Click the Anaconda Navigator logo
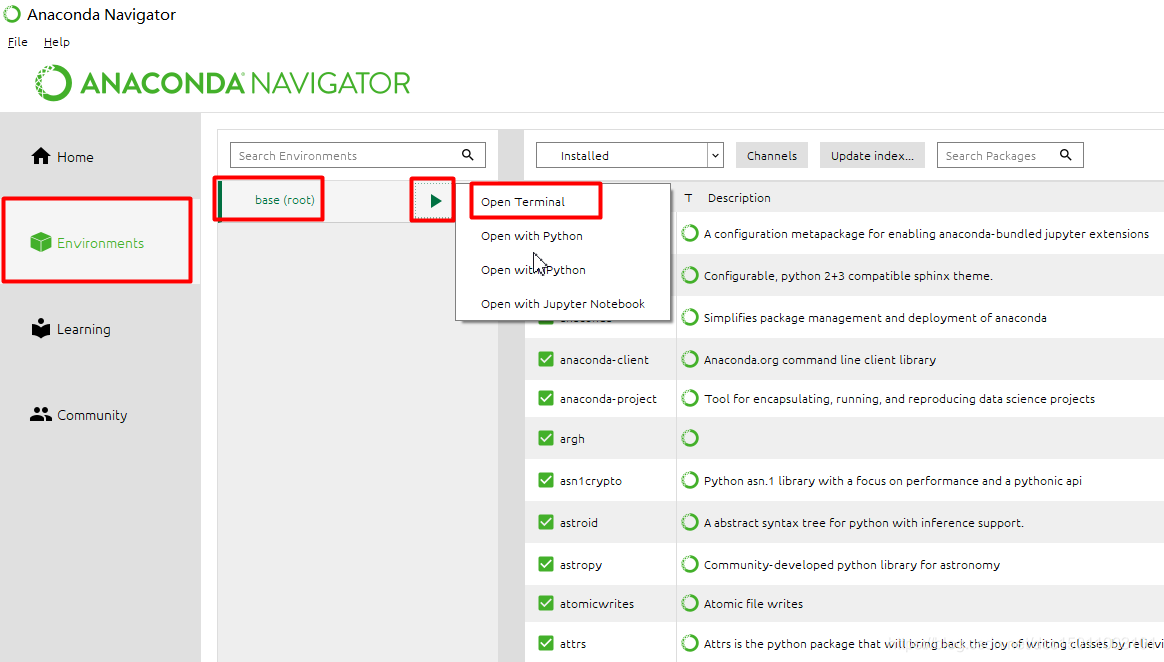Screen dimensions: 1164x662 pos(223,82)
